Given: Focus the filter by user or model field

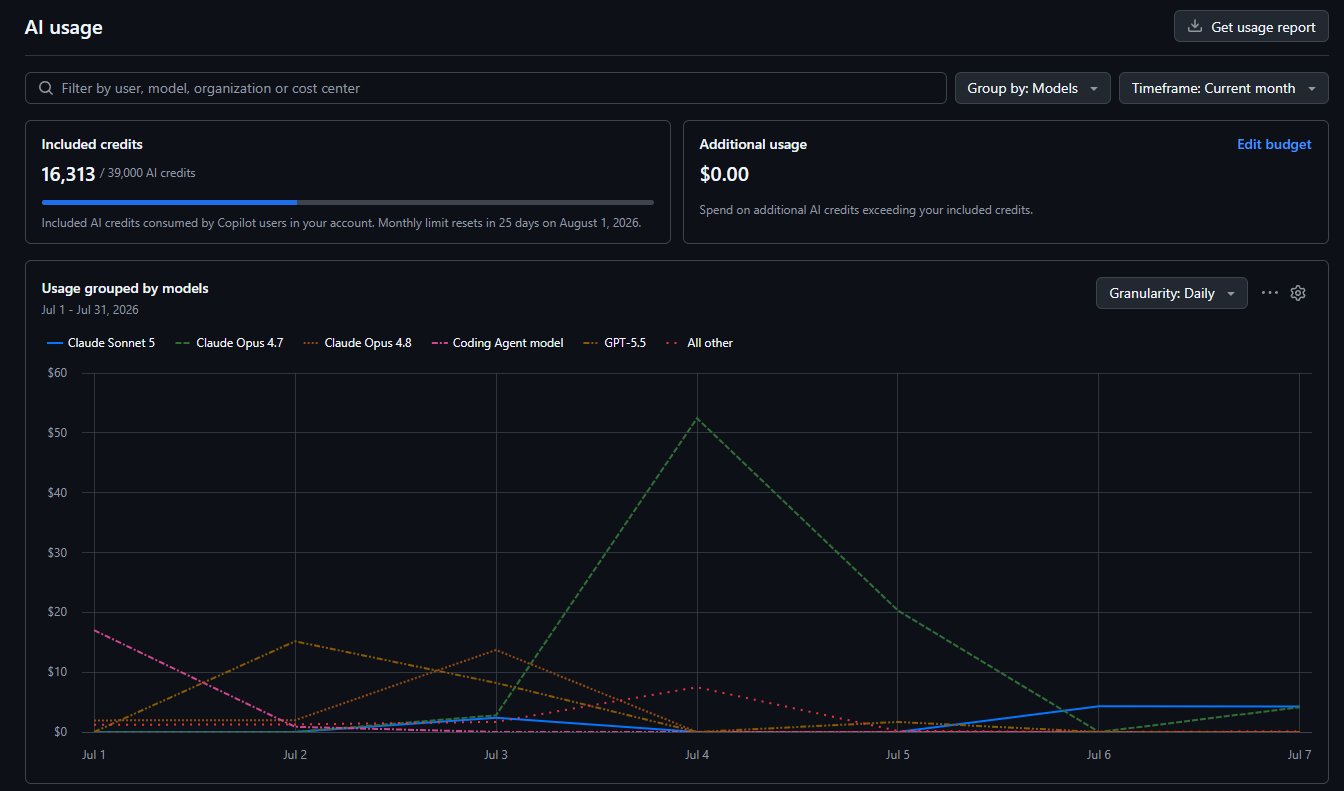Looking at the screenshot, I should coord(486,88).
